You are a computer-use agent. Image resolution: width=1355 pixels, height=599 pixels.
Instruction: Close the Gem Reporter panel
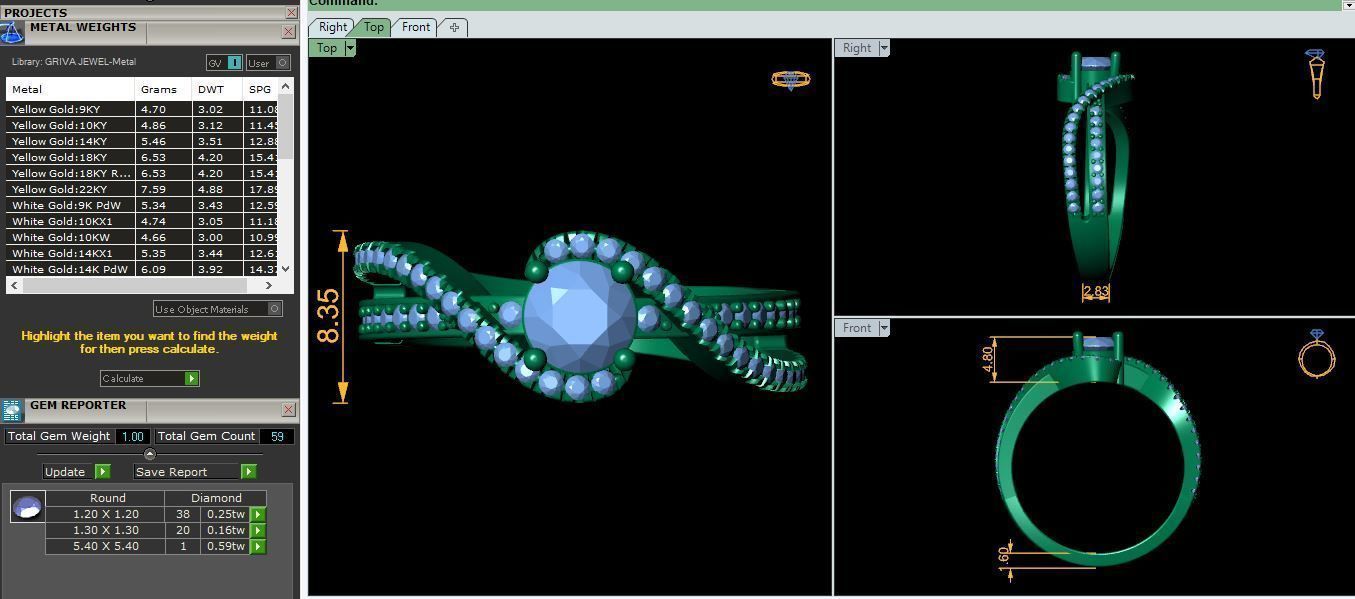coord(288,409)
